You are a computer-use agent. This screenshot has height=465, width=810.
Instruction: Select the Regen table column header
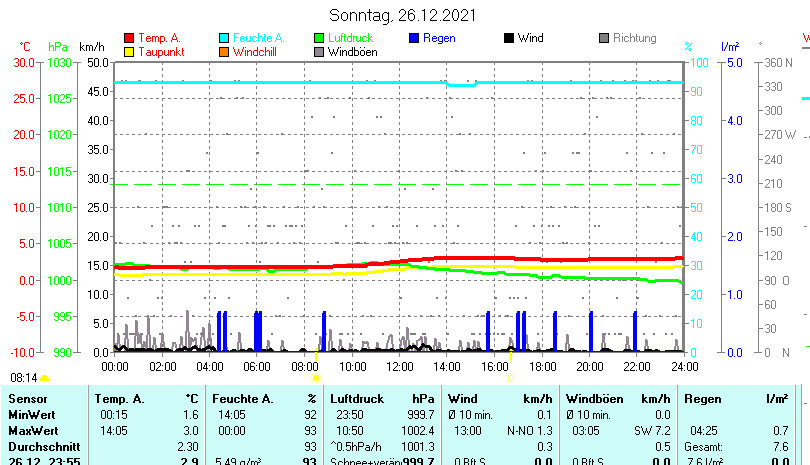click(x=702, y=399)
